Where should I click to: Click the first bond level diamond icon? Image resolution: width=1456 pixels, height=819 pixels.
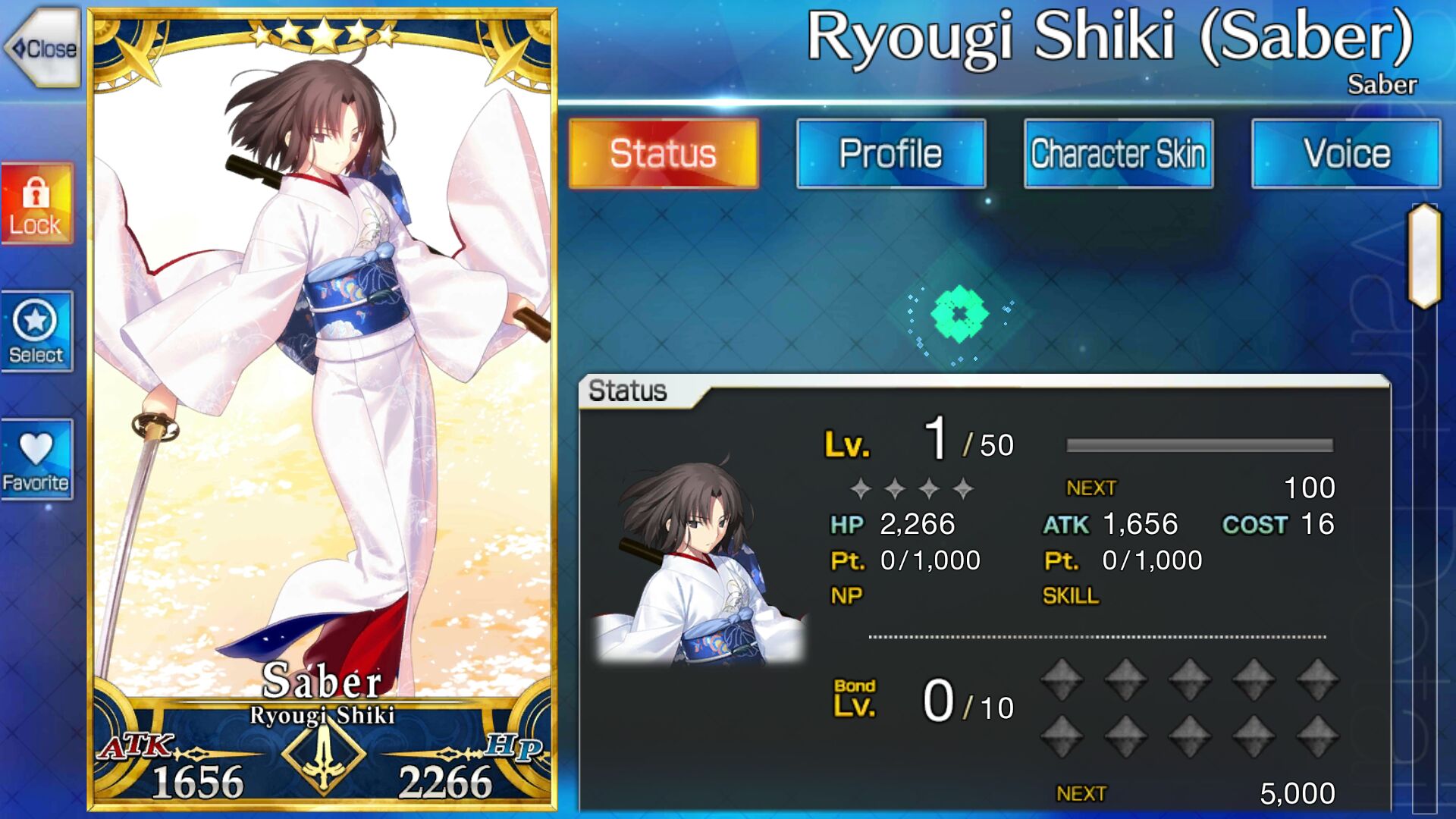pyautogui.click(x=1062, y=679)
